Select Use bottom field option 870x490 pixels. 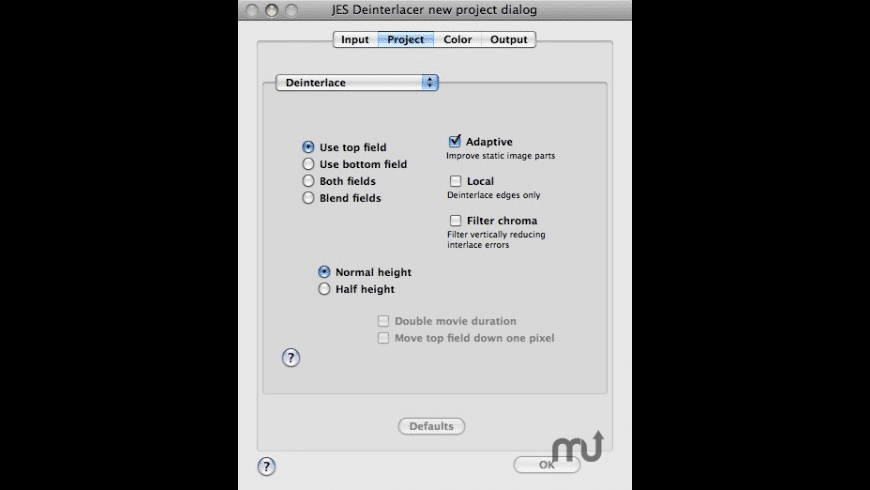(308, 164)
